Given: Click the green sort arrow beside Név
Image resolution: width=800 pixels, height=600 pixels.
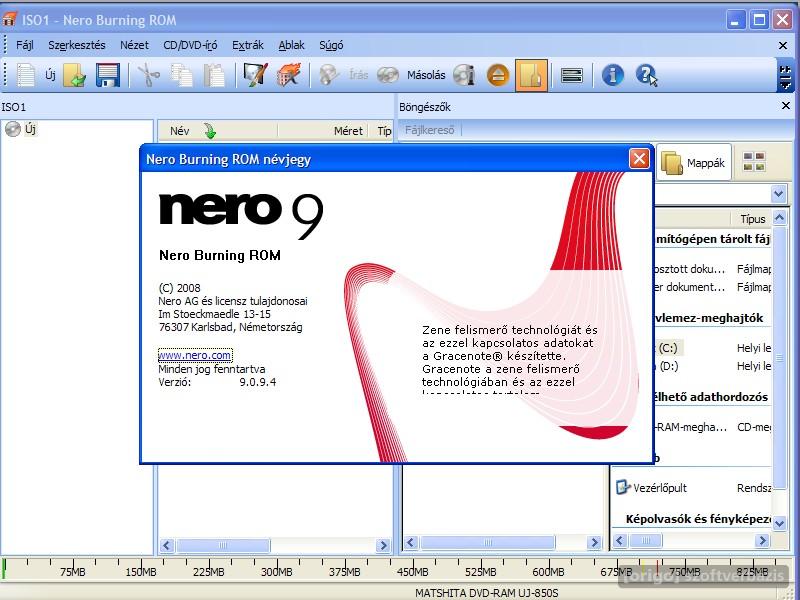Looking at the screenshot, I should [210, 131].
